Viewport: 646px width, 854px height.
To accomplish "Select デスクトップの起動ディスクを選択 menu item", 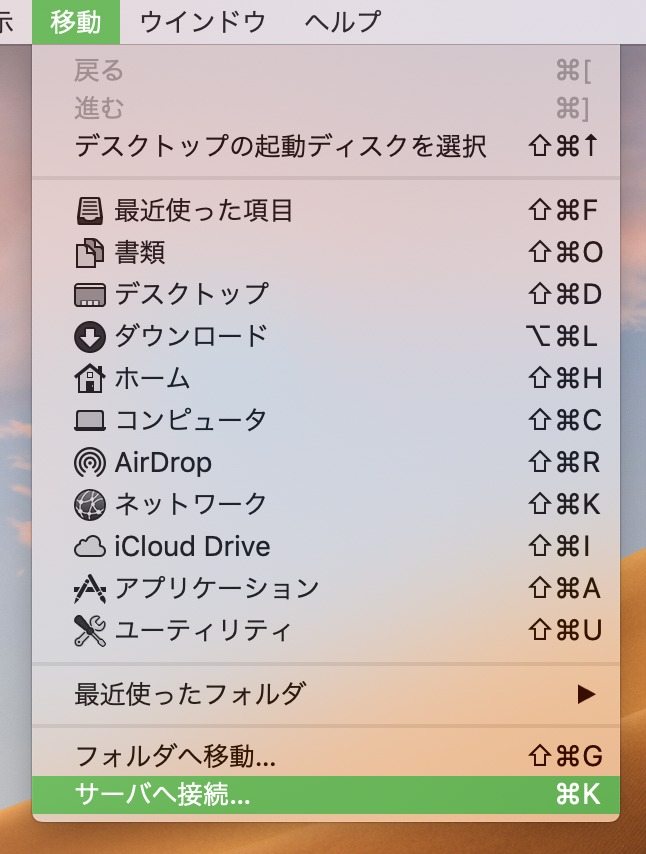I will 280,147.
